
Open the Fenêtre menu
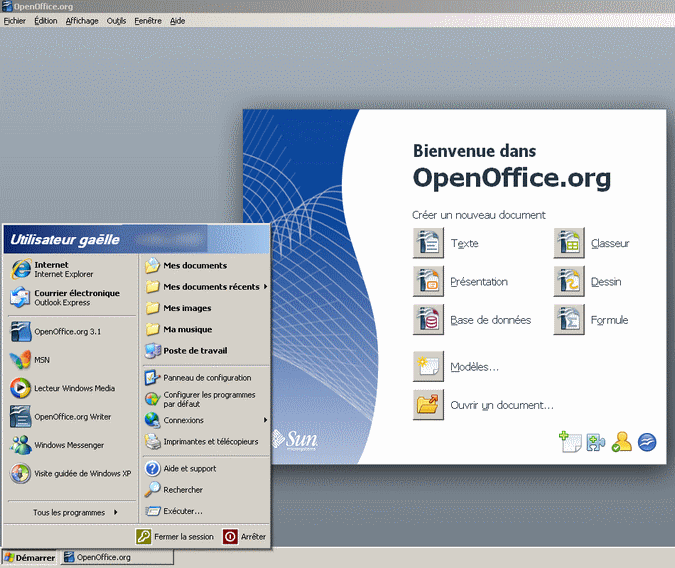click(x=148, y=21)
